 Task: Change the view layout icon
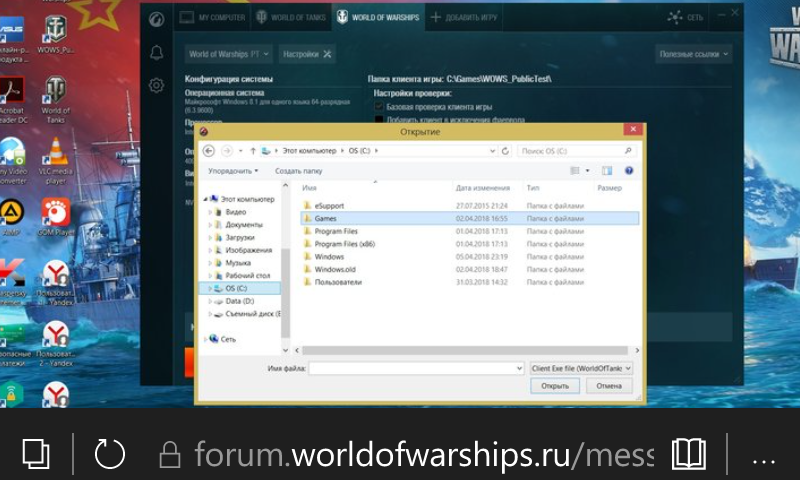tap(575, 171)
